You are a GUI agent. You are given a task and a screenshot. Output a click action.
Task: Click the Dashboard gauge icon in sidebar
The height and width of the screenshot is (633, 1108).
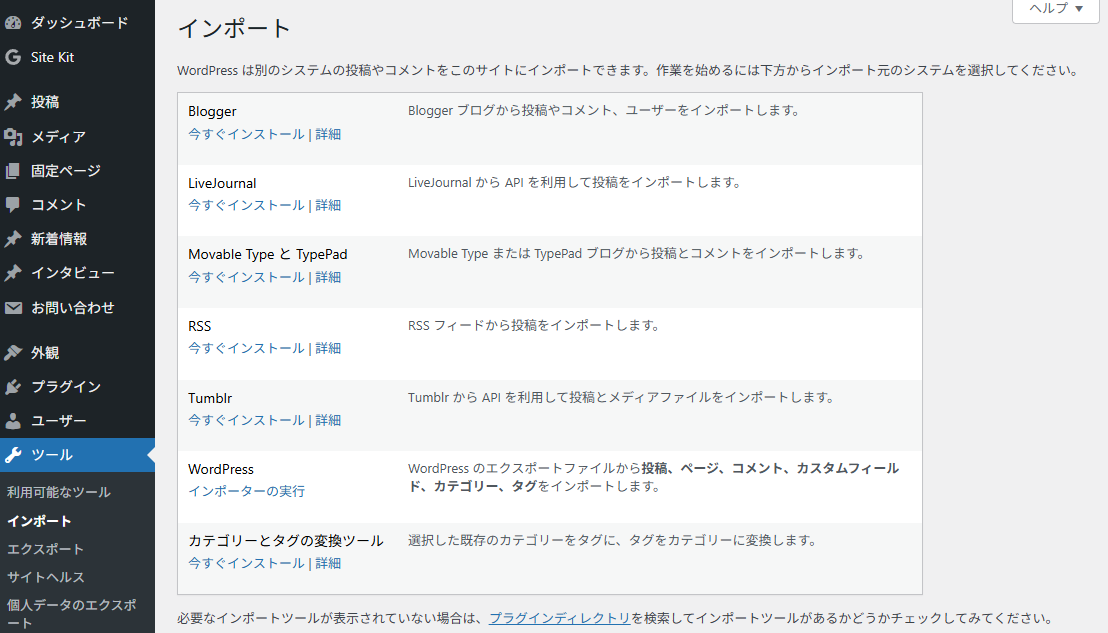click(x=13, y=22)
